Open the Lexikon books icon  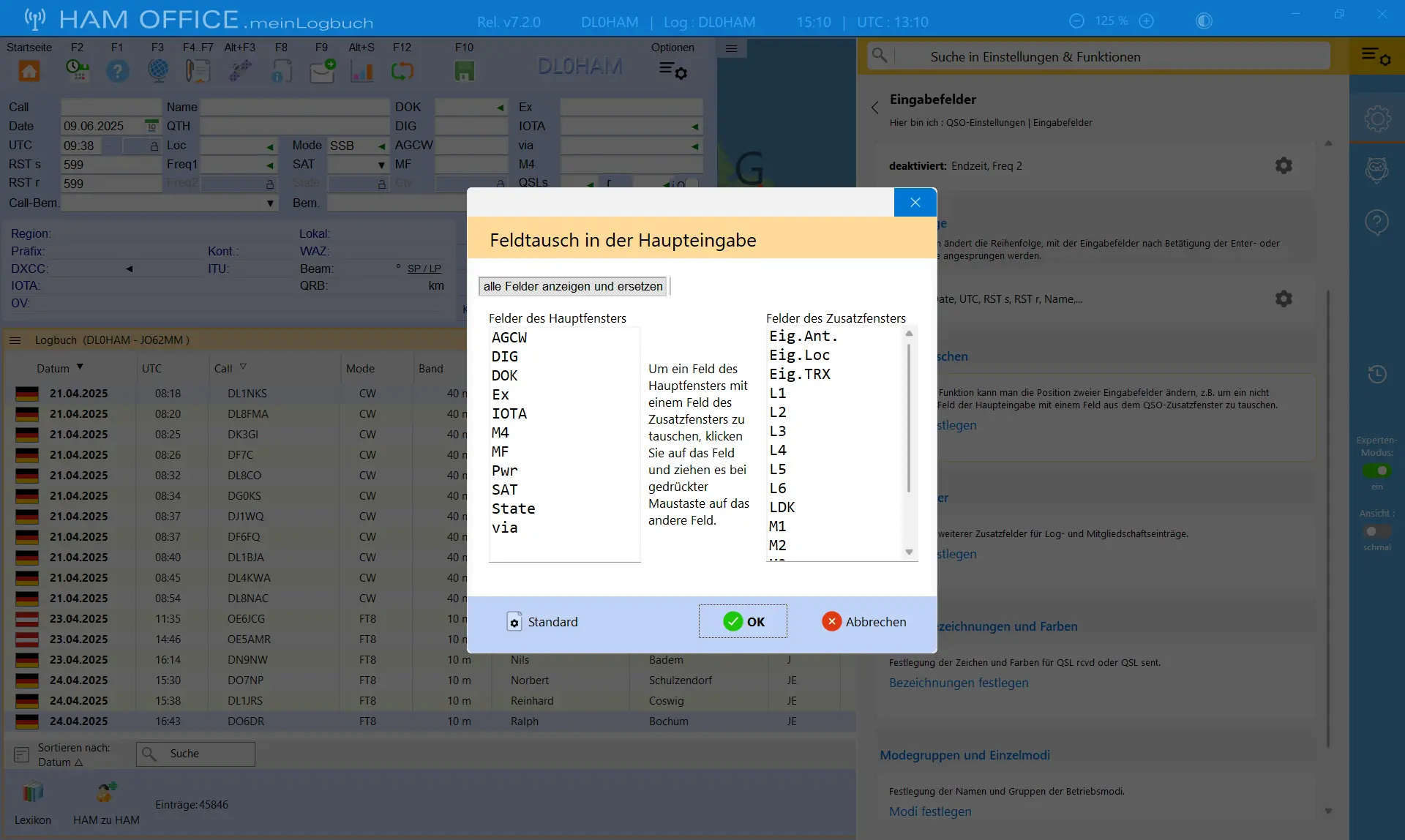coord(33,792)
